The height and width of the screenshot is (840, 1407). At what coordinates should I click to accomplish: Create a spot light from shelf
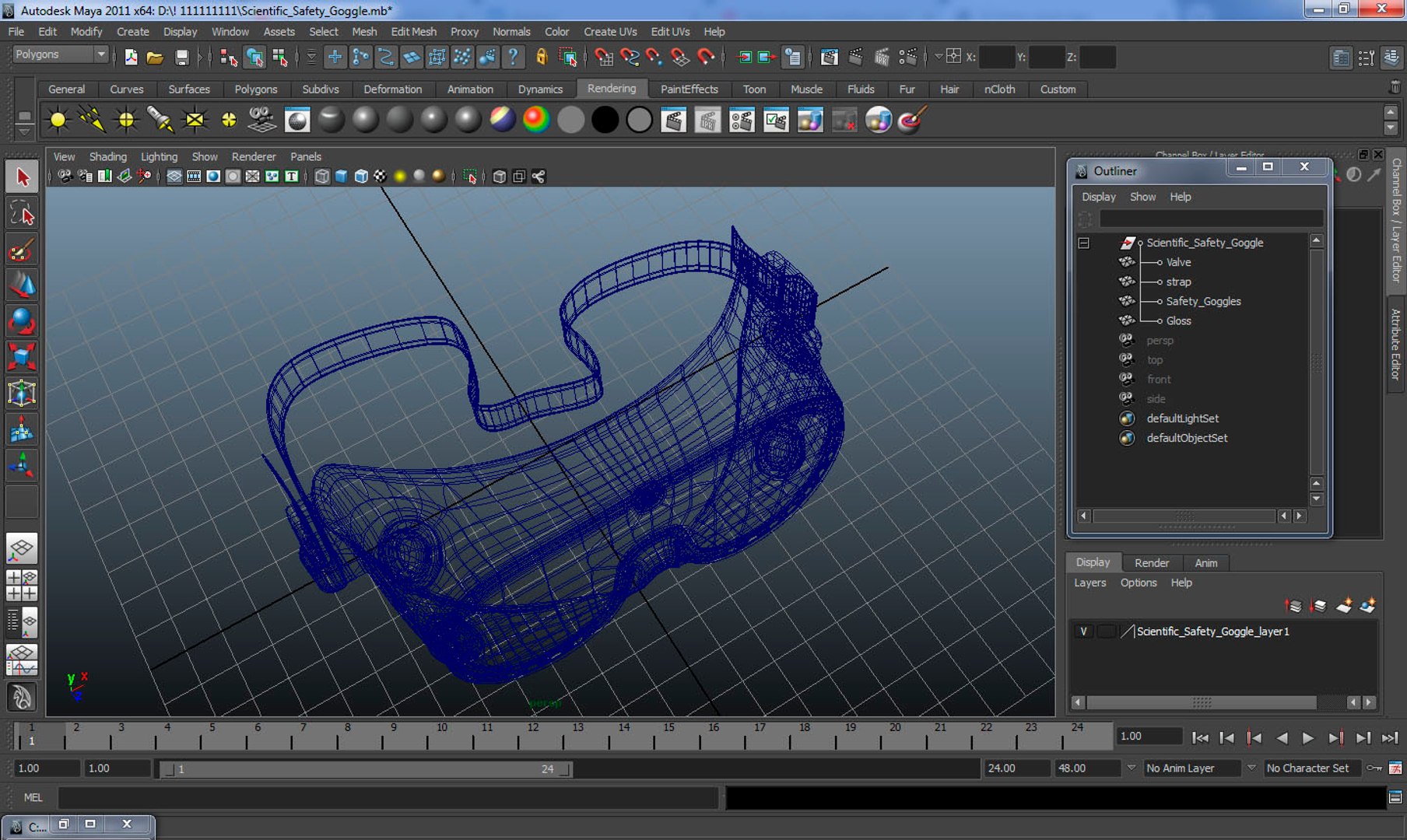(160, 120)
